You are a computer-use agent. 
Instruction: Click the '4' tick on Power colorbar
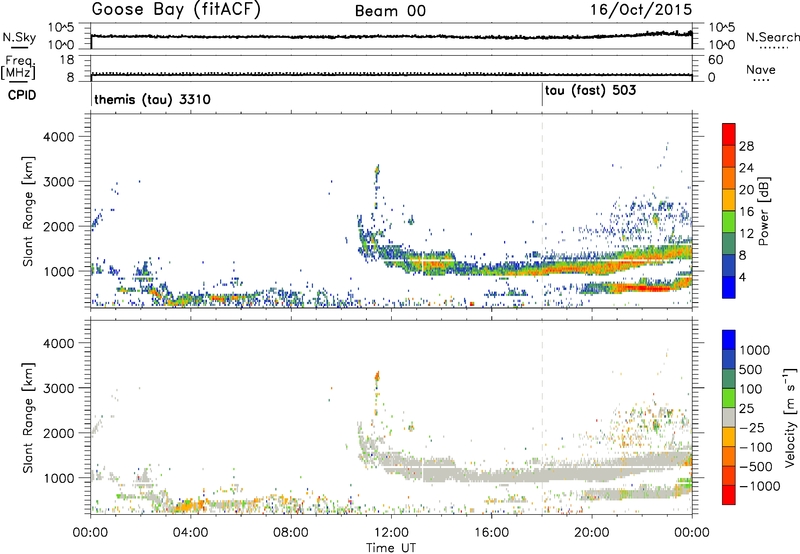pos(742,277)
